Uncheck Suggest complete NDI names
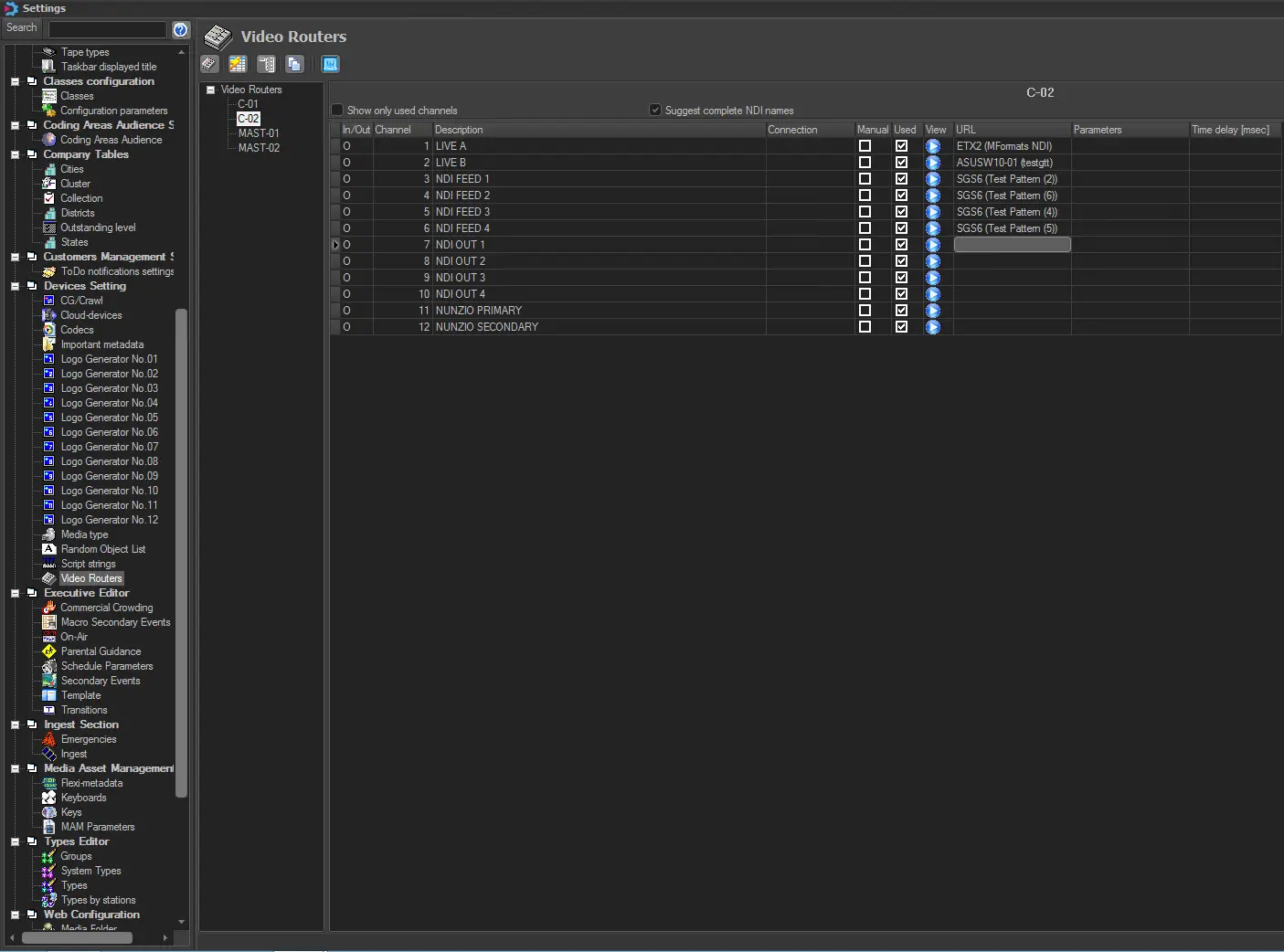This screenshot has width=1284, height=952. click(655, 111)
